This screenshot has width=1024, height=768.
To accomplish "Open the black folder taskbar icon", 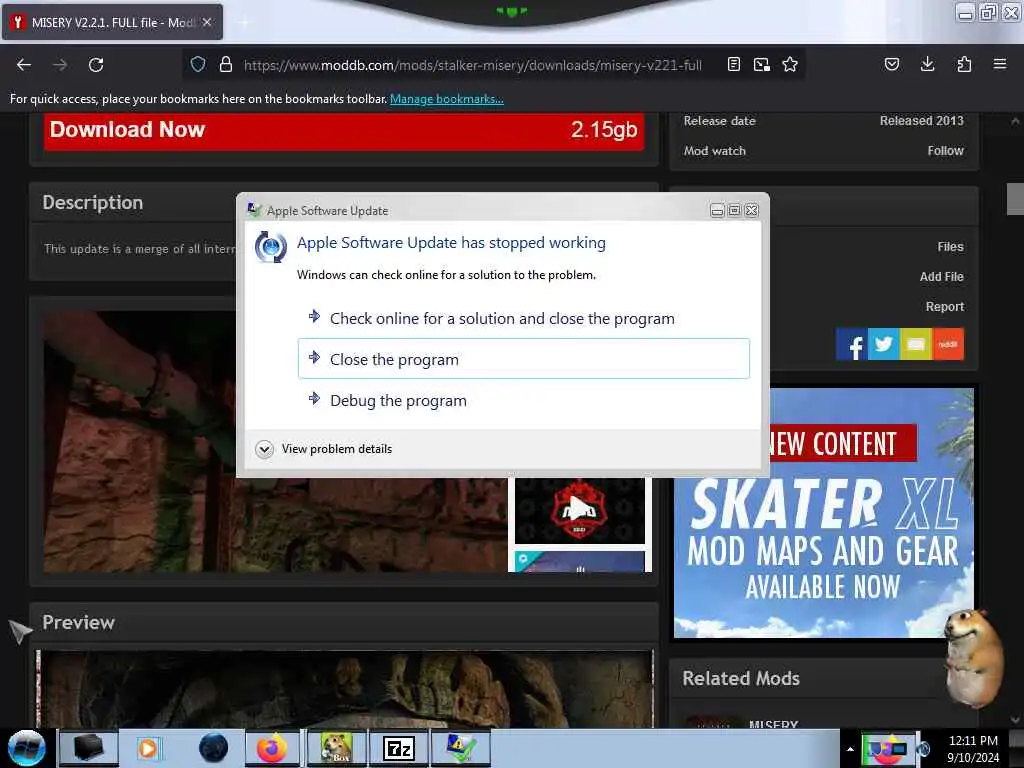I will pos(88,748).
